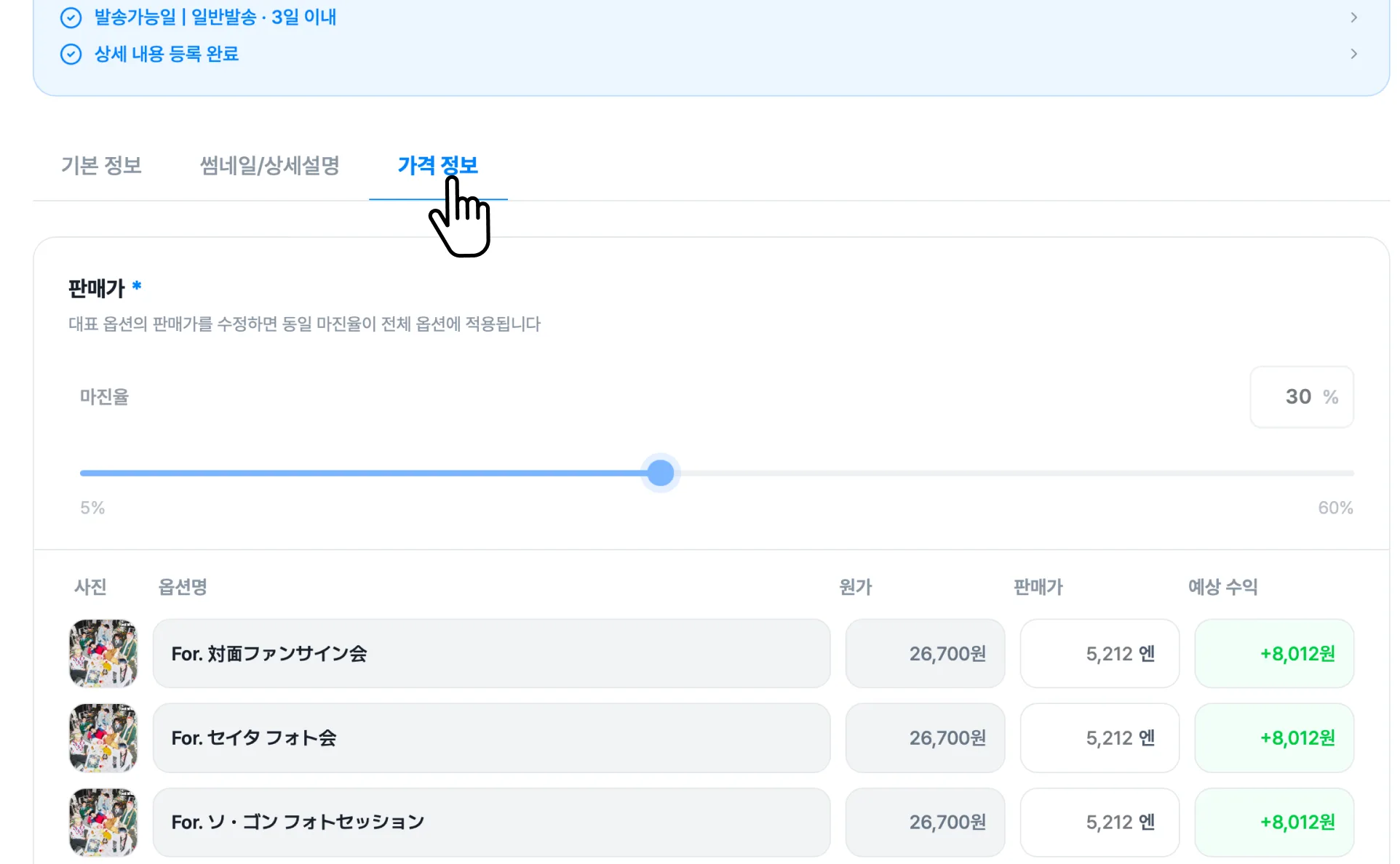Click the 옵션명 column header

(183, 587)
